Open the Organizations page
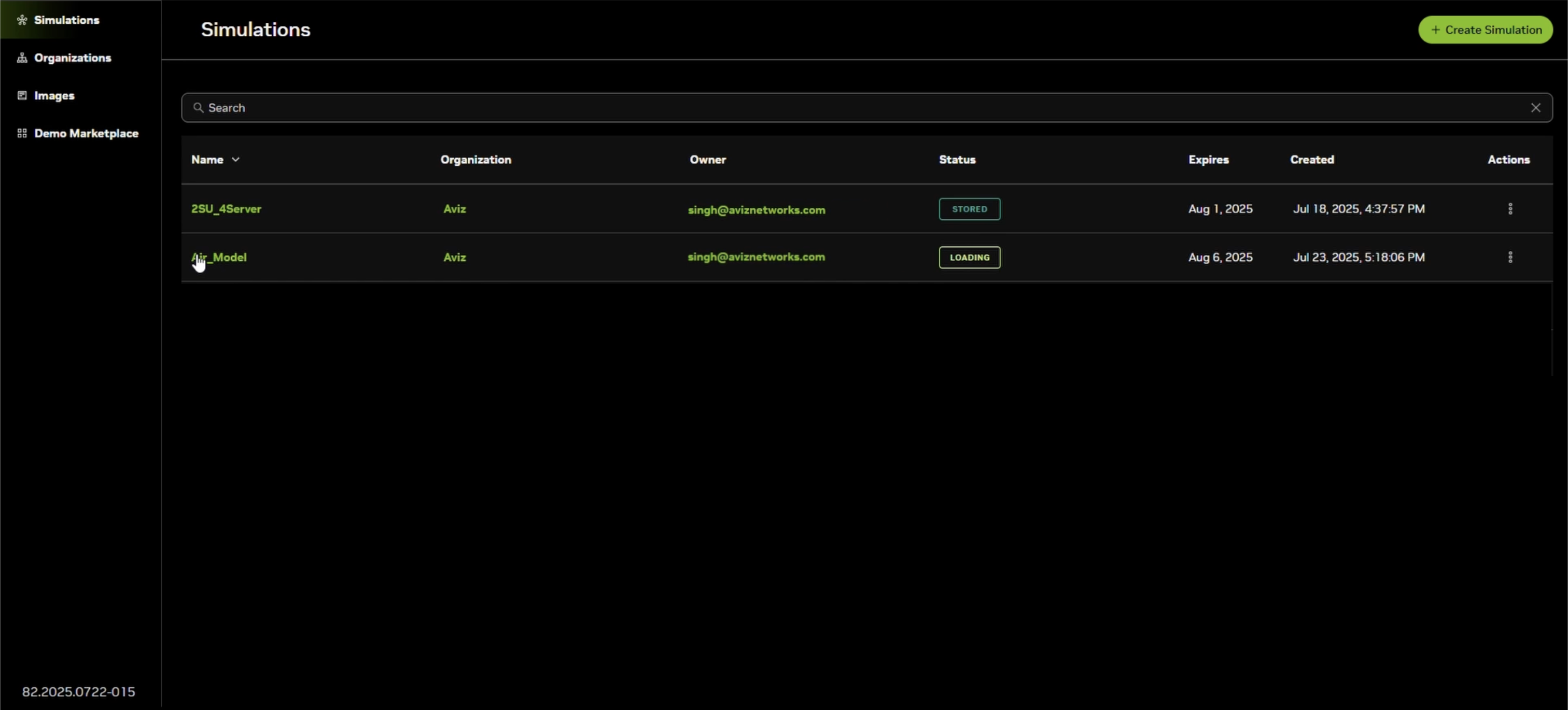Image resolution: width=1568 pixels, height=710 pixels. click(73, 58)
